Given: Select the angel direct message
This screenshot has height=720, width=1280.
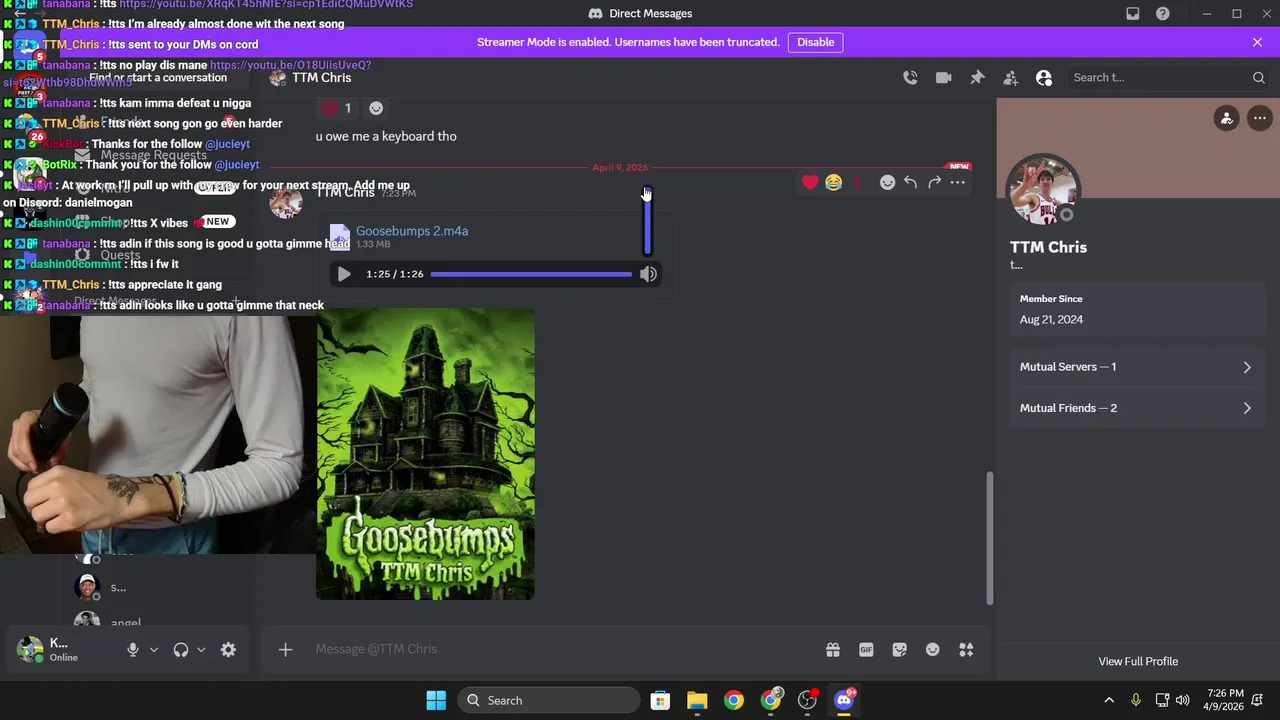Looking at the screenshot, I should [x=125, y=622].
